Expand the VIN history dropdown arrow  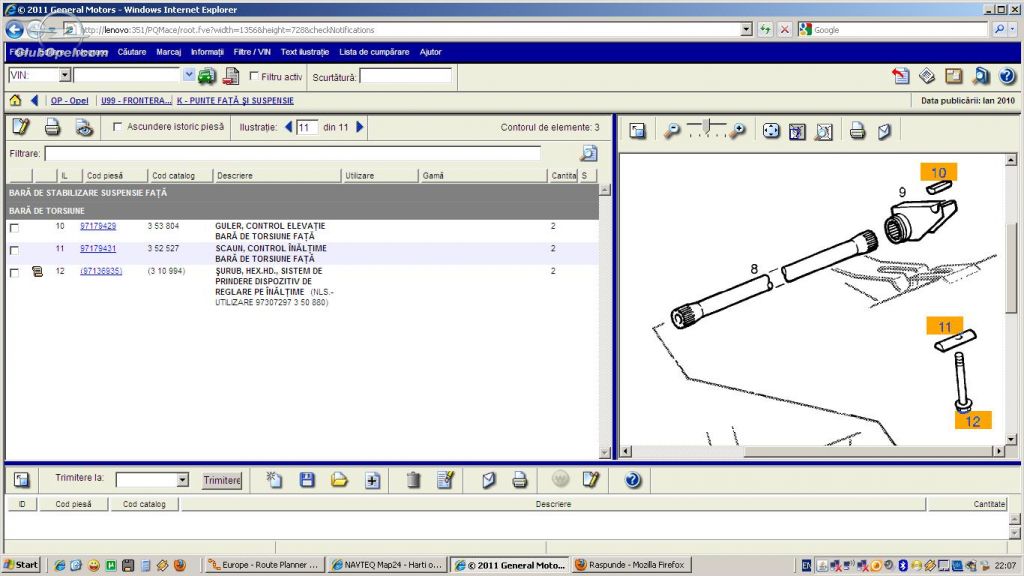coord(189,75)
